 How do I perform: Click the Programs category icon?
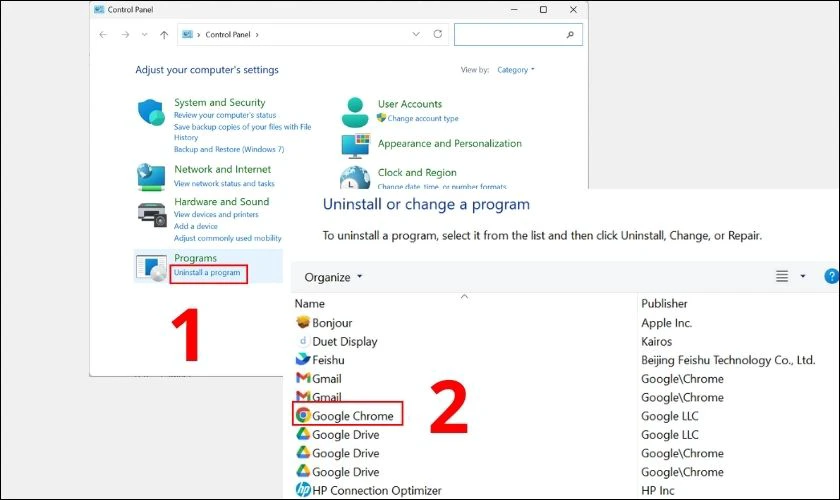coord(152,268)
